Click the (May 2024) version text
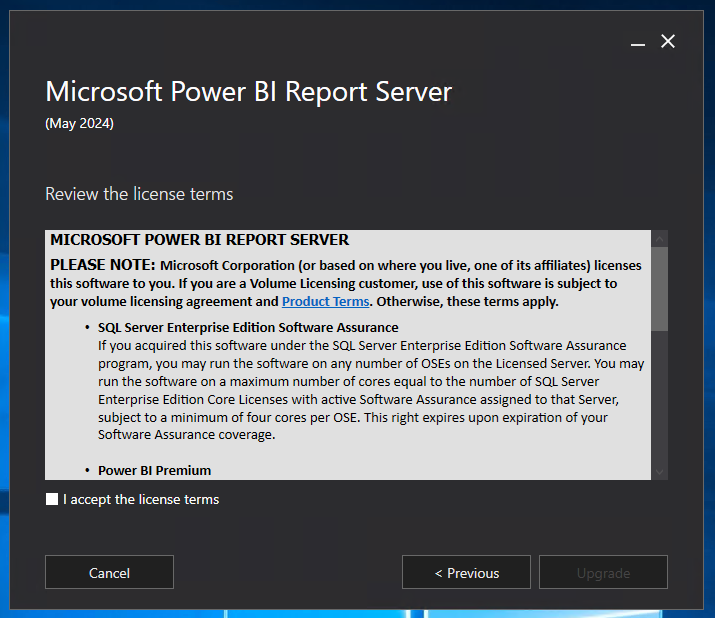Image resolution: width=715 pixels, height=618 pixels. tap(79, 123)
